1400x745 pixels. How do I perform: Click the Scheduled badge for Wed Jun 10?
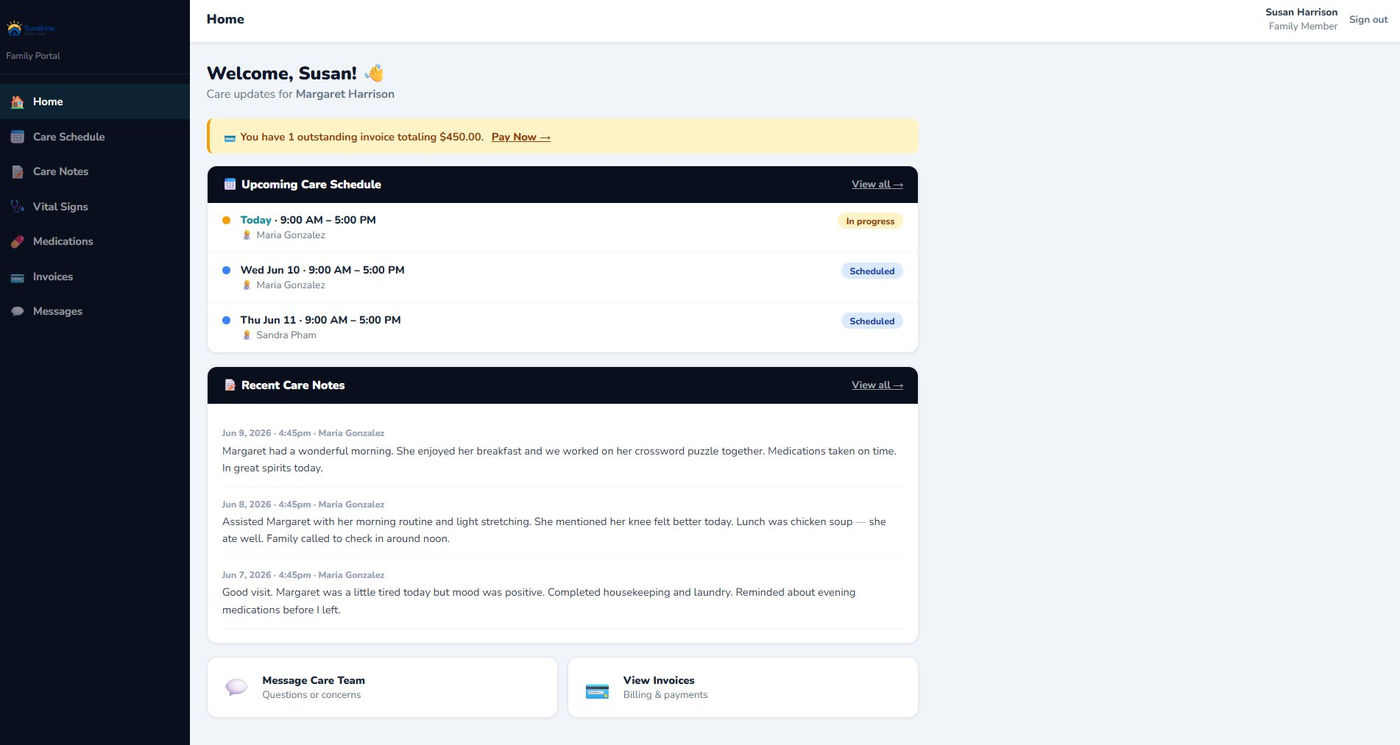tap(872, 271)
